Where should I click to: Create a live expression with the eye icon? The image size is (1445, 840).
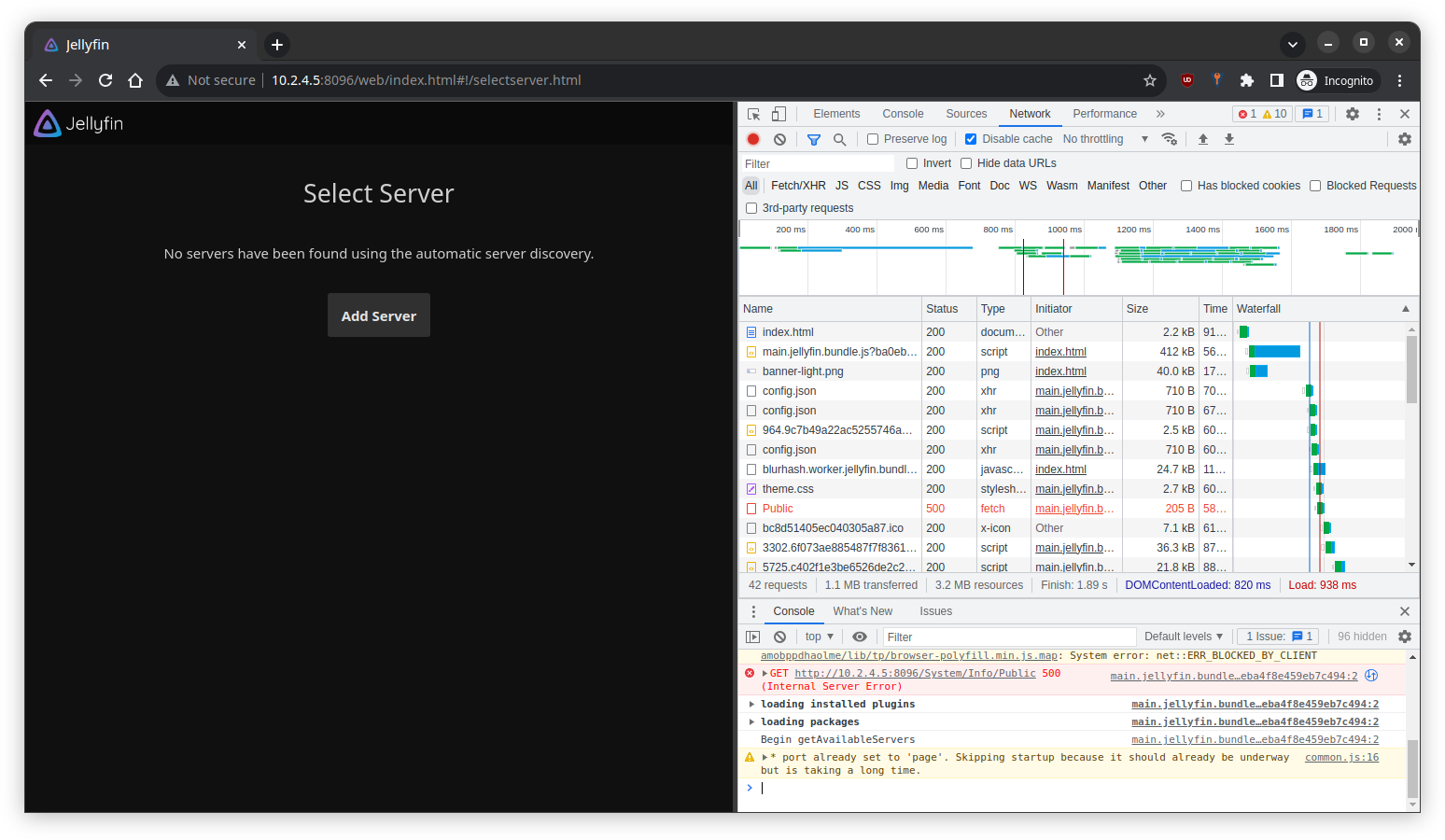click(x=860, y=636)
